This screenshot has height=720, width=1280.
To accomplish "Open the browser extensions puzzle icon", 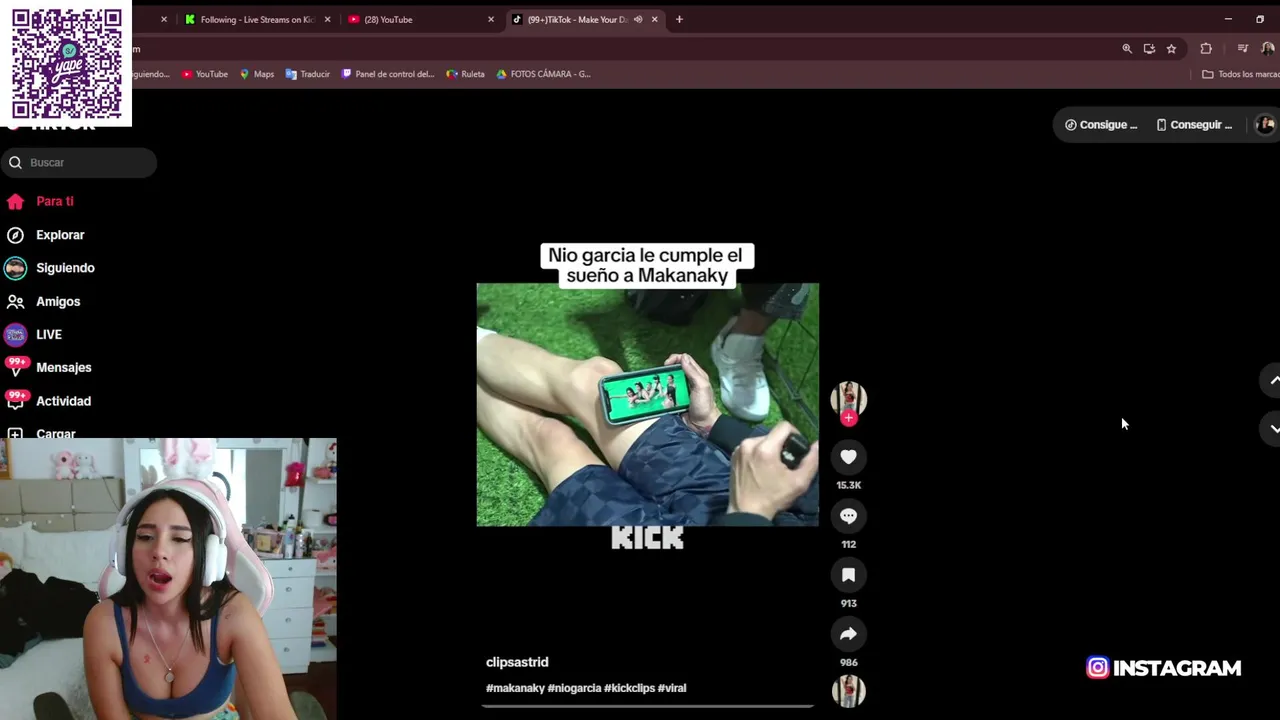I will click(x=1206, y=48).
